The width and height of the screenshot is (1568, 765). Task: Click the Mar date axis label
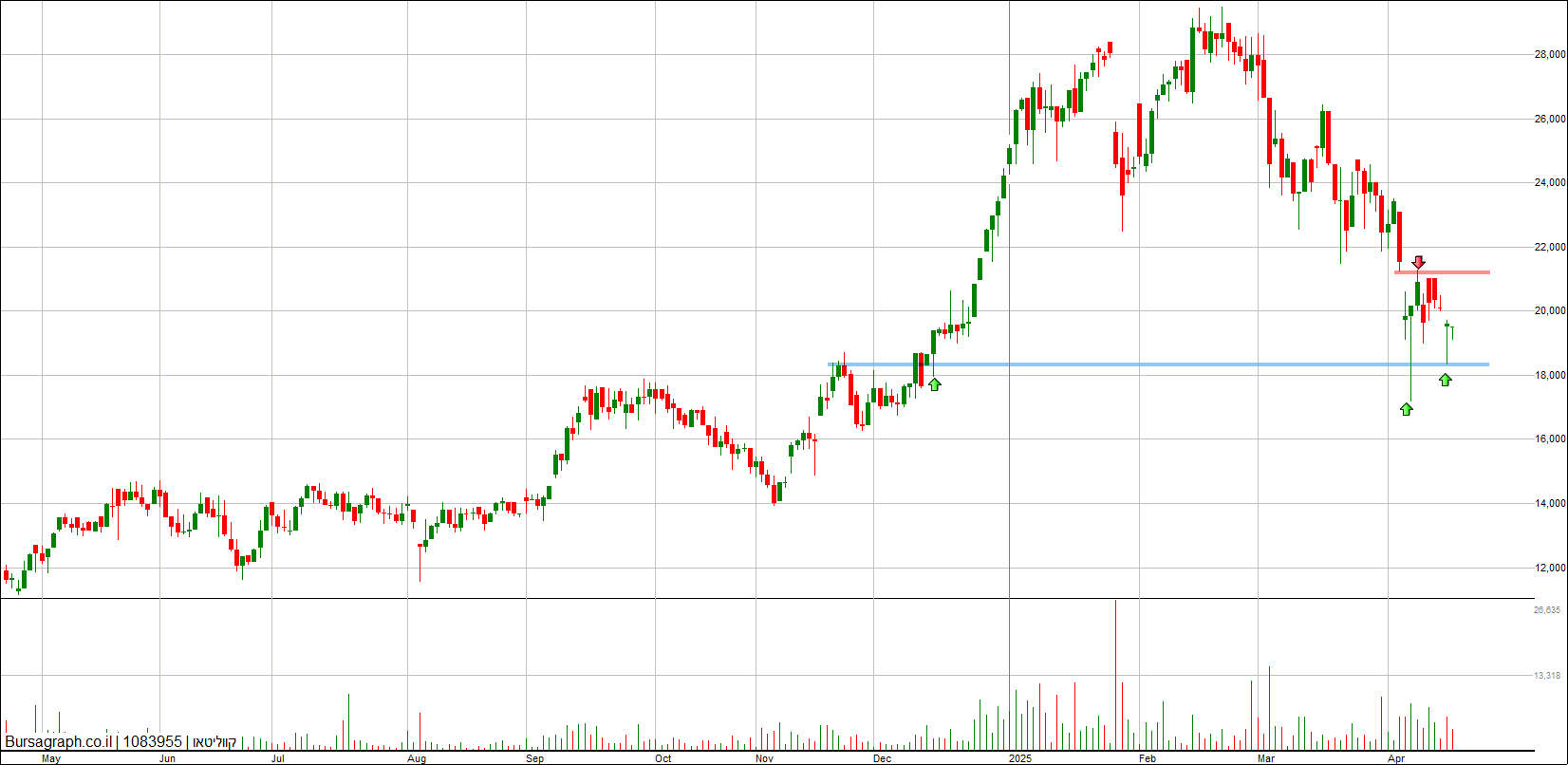pos(1265,758)
